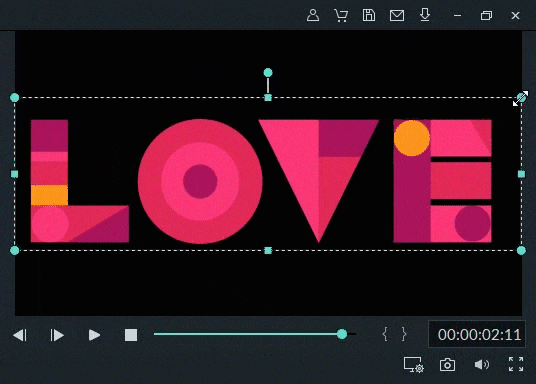Play the preview video
This screenshot has width=536, height=384.
pyautogui.click(x=94, y=335)
